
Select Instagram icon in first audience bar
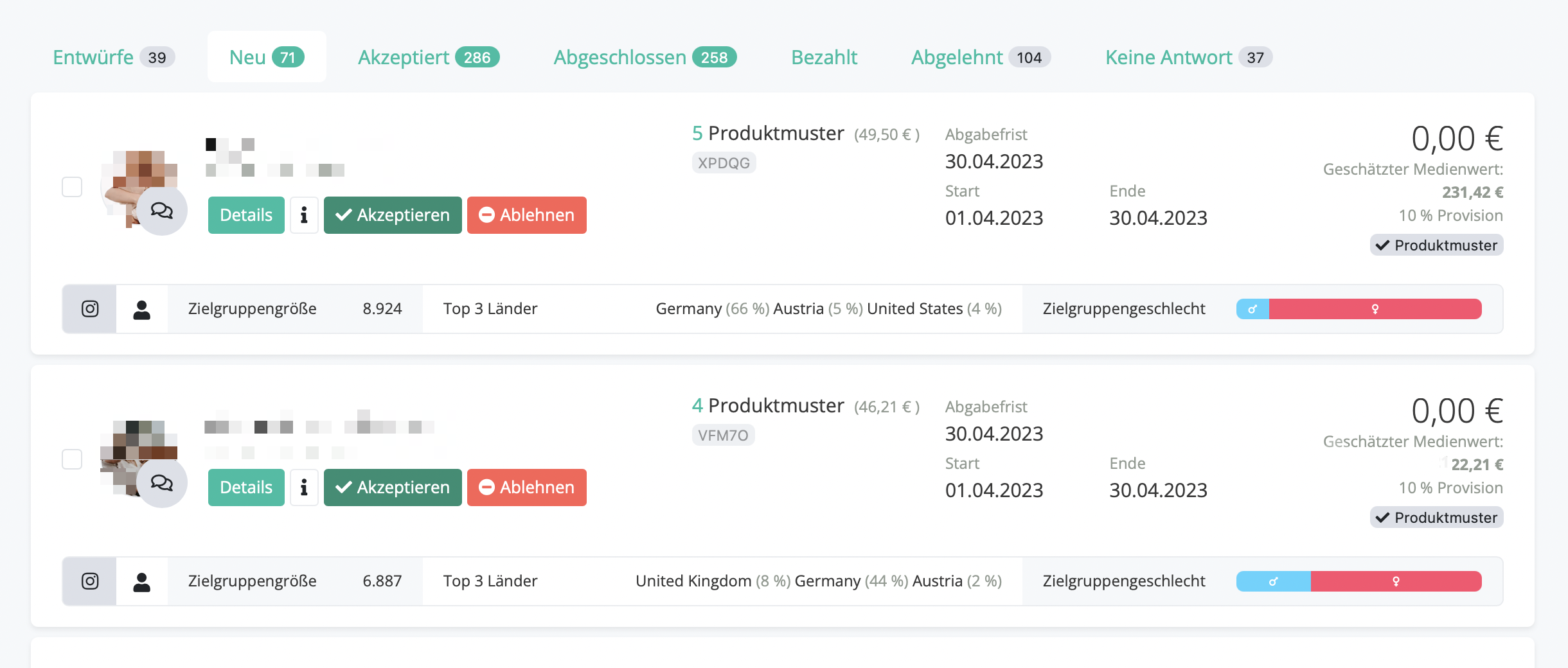[90, 309]
